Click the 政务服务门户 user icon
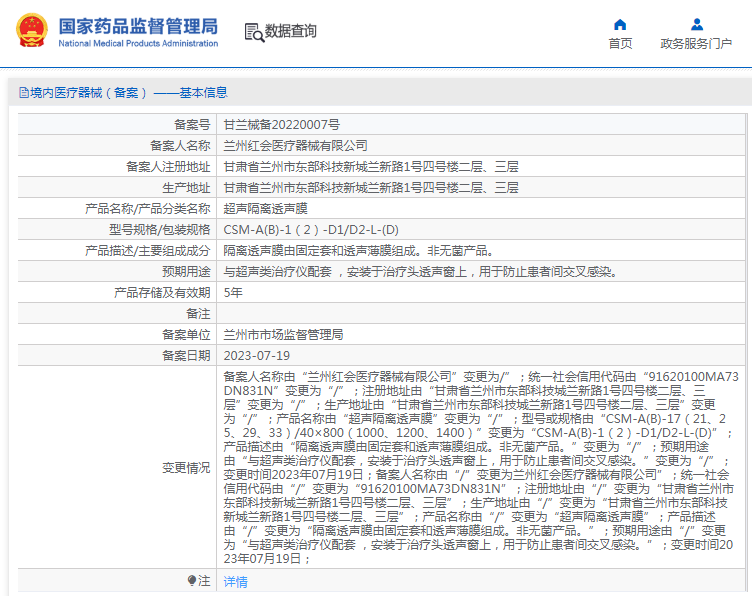The image size is (752, 596). point(697,24)
